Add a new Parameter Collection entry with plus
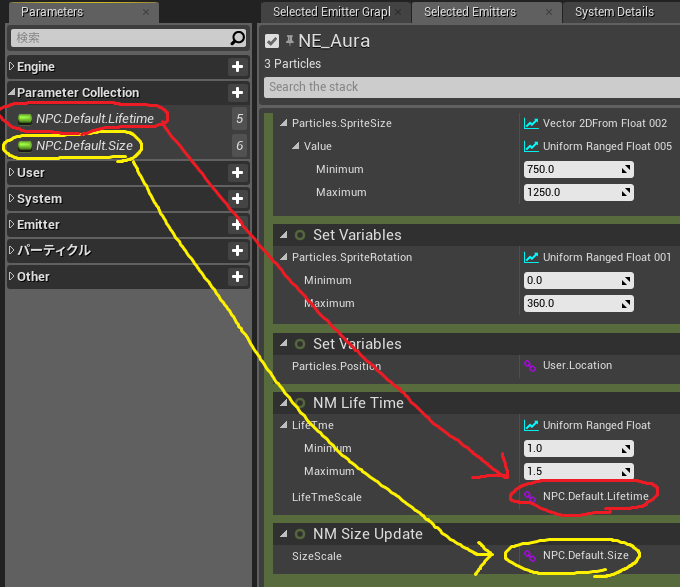 point(237,92)
